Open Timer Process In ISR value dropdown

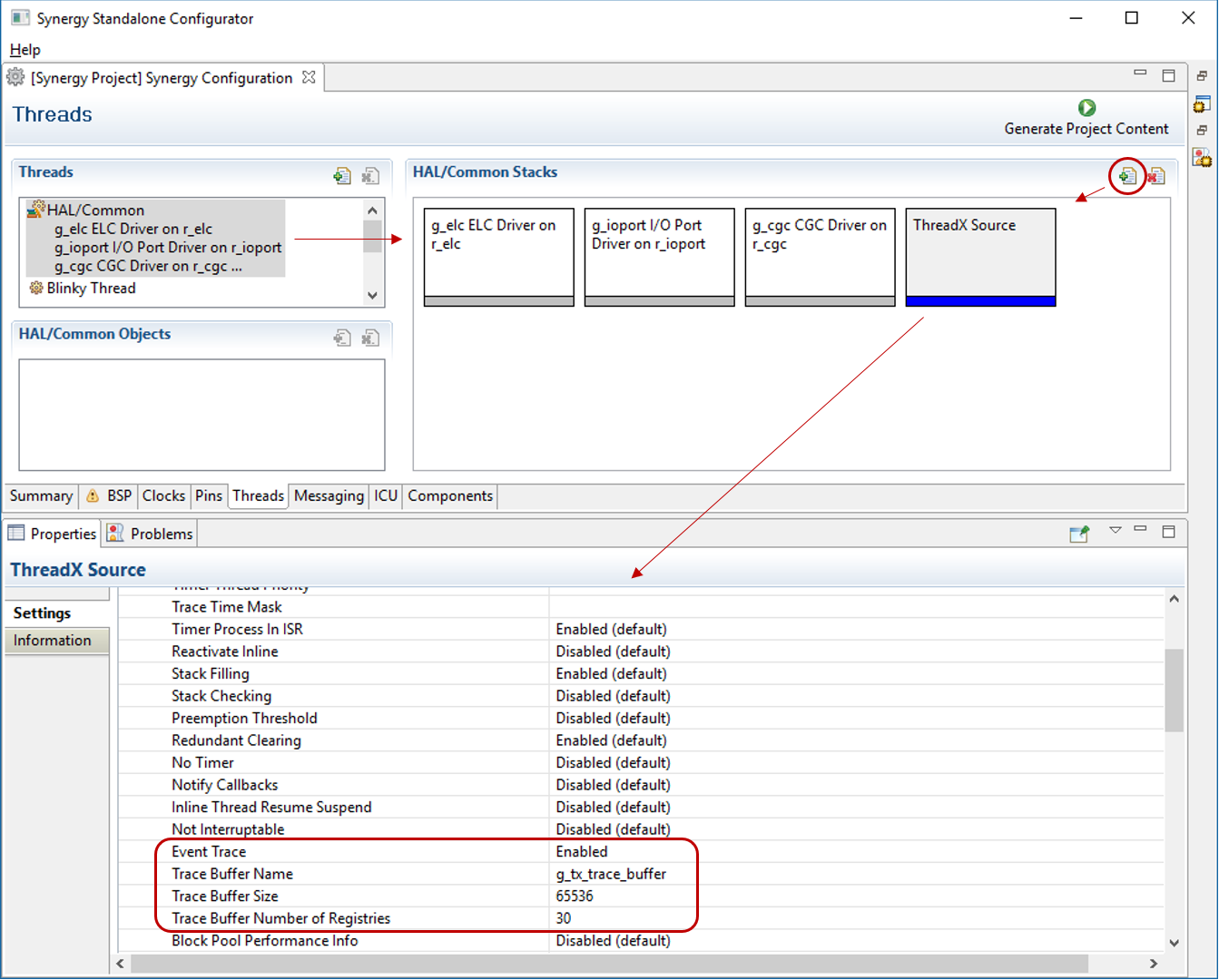pyautogui.click(x=856, y=630)
